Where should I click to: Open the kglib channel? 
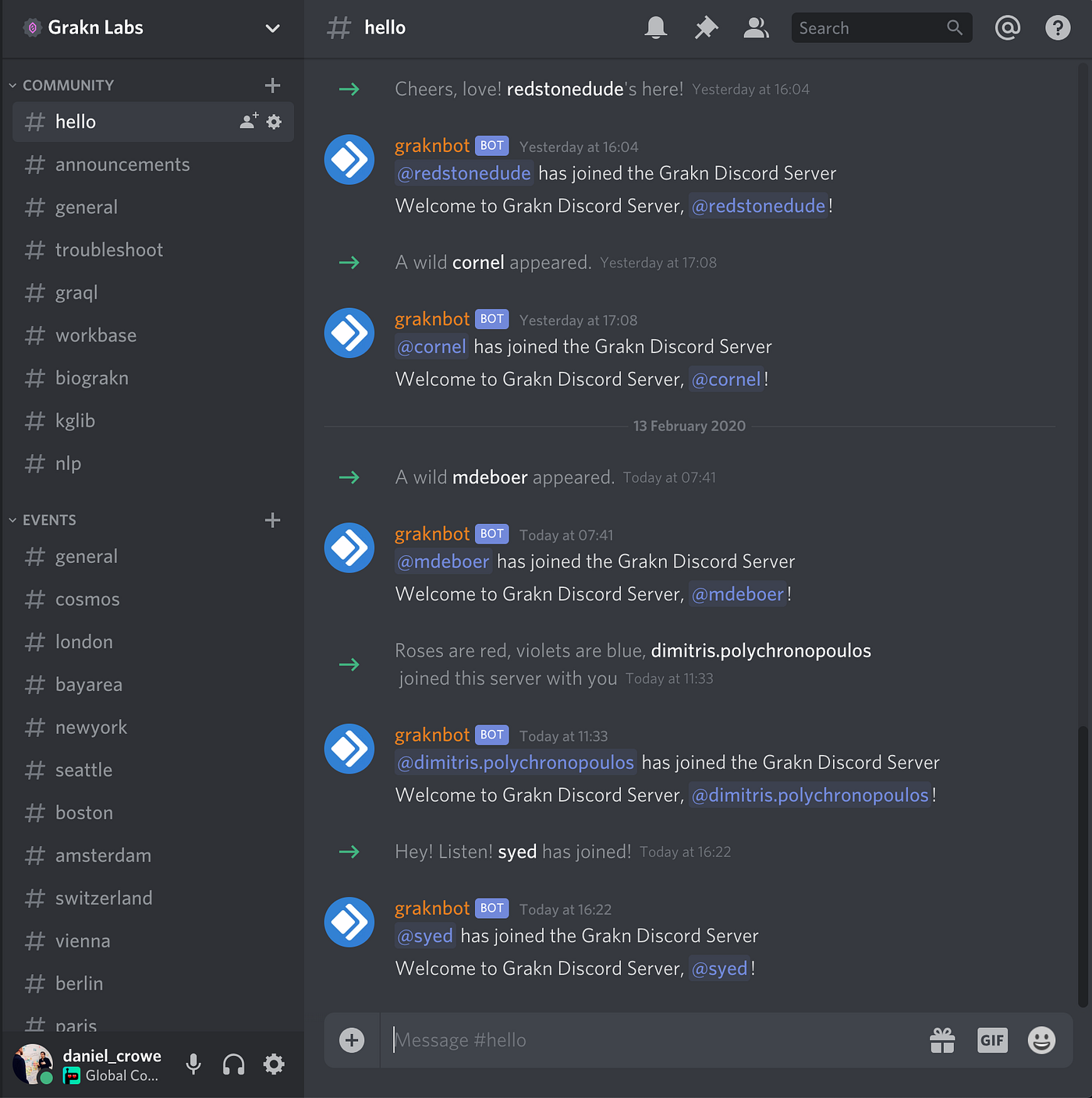tap(153, 421)
